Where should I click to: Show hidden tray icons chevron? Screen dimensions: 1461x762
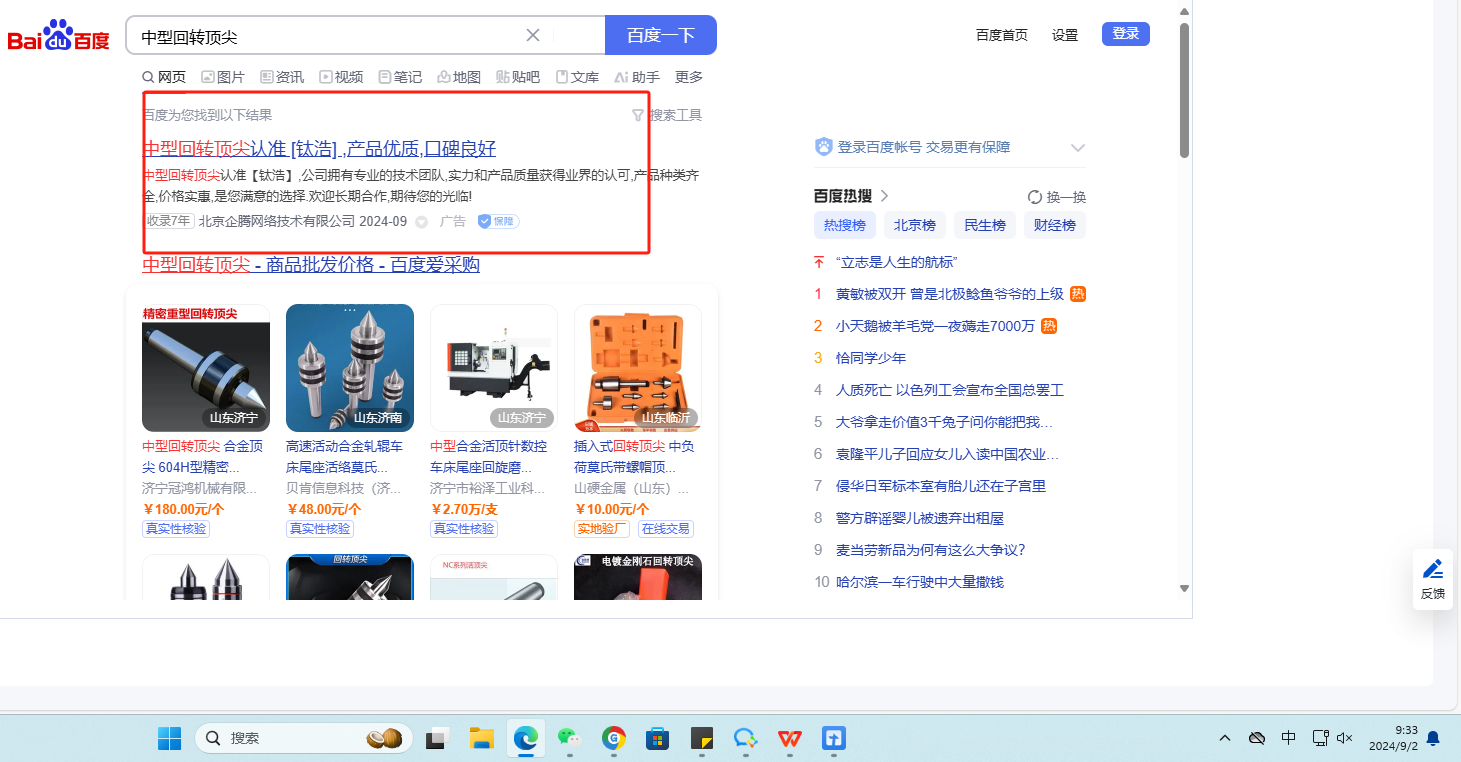1225,738
